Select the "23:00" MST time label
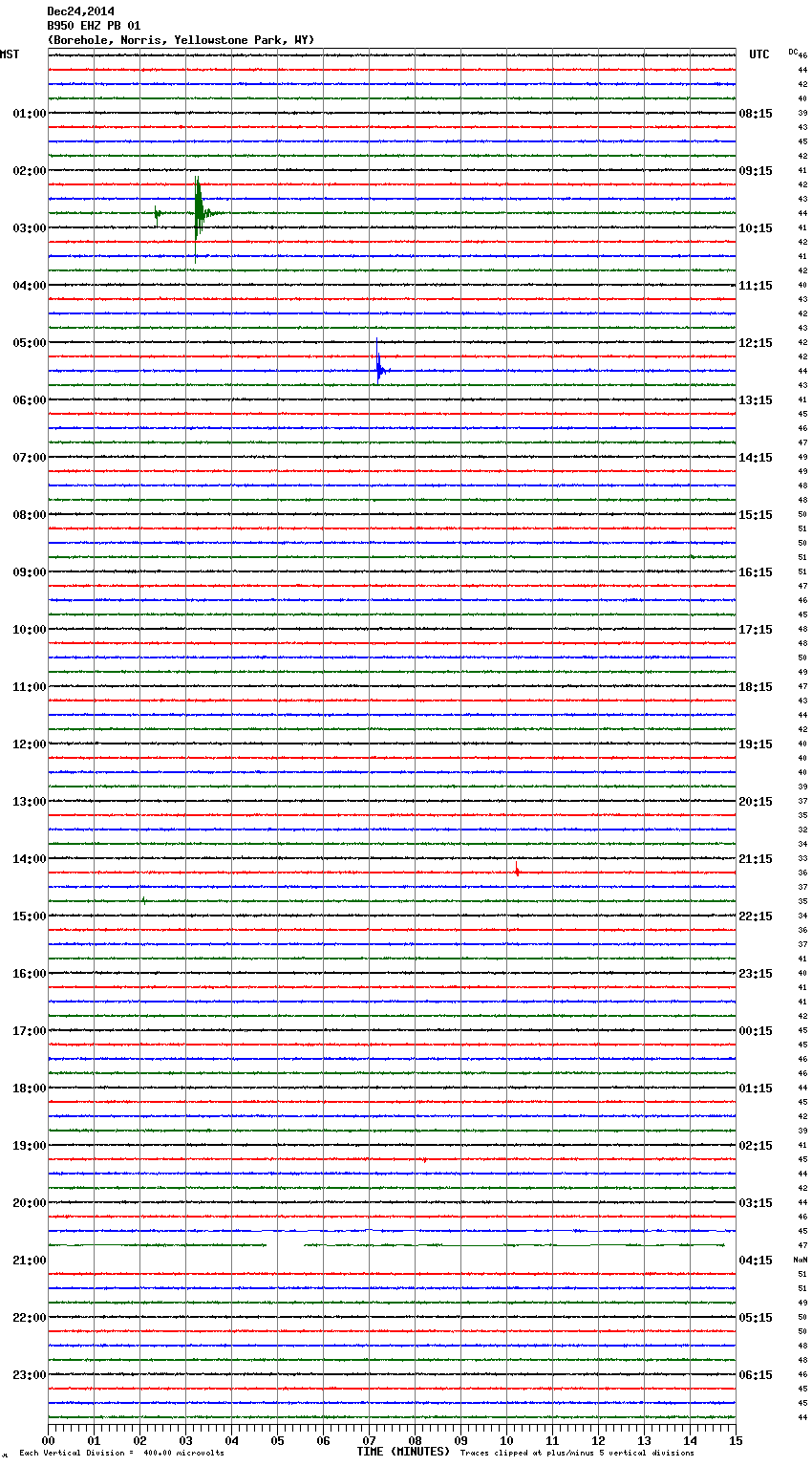 pyautogui.click(x=30, y=1375)
